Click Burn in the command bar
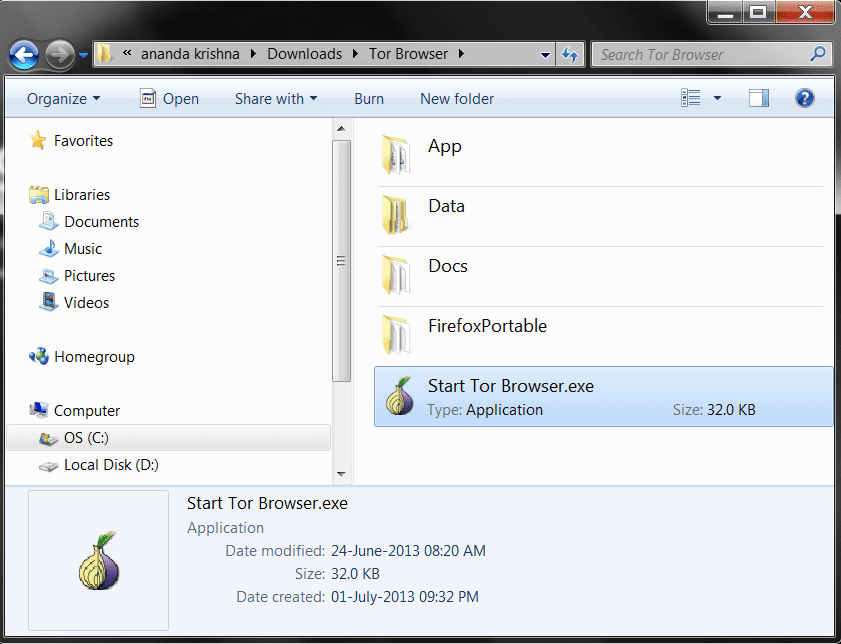Screen dimensions: 841x644 point(369,99)
